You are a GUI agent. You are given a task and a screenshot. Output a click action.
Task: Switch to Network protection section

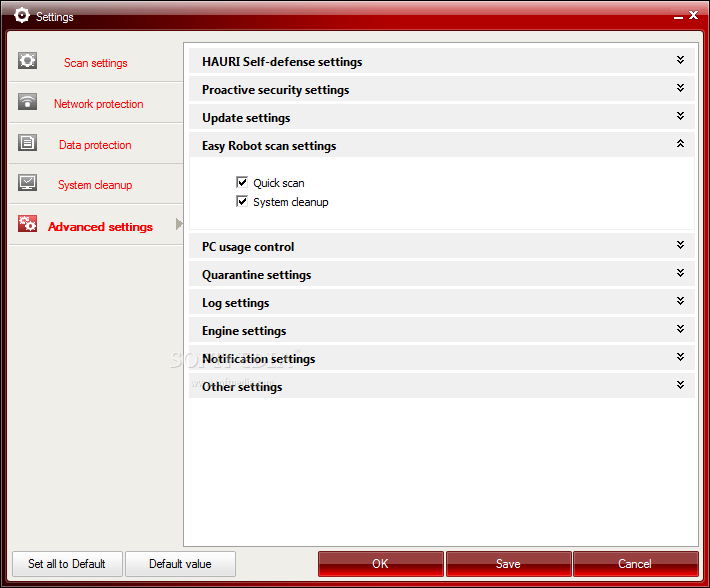tap(98, 104)
